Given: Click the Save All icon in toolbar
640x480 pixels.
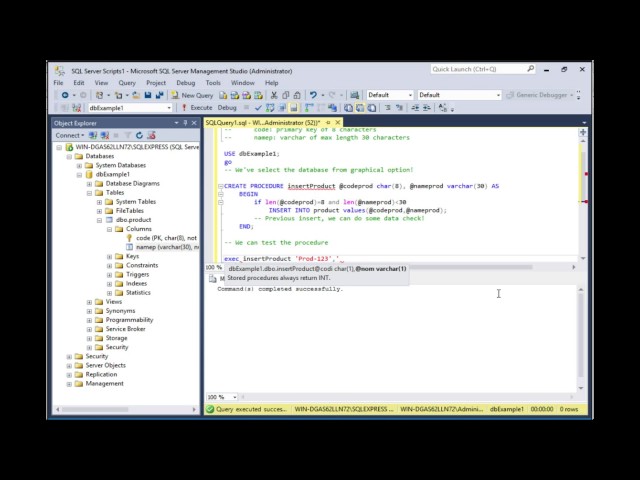Looking at the screenshot, I should [x=159, y=95].
